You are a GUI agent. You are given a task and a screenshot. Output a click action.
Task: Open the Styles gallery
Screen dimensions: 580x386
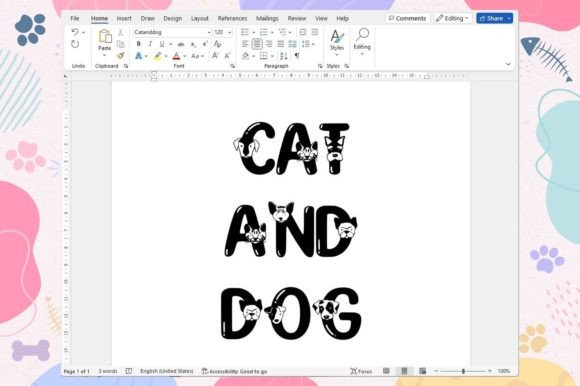coord(337,42)
